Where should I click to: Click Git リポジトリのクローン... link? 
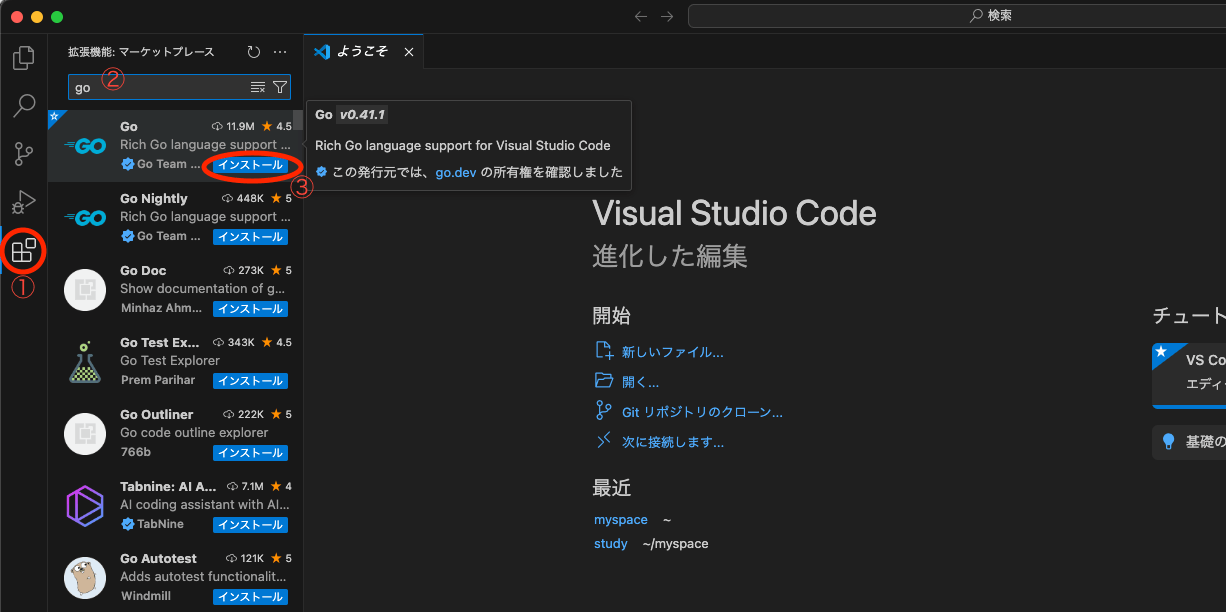pos(702,412)
